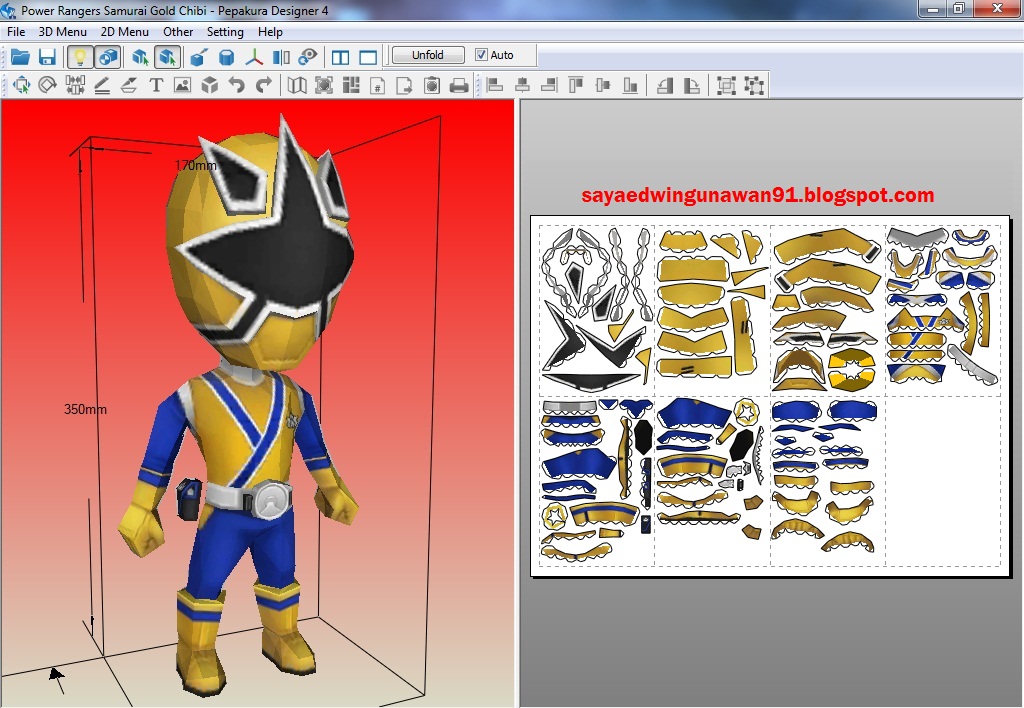The width and height of the screenshot is (1024, 708).
Task: Open the File menu
Action: point(16,31)
